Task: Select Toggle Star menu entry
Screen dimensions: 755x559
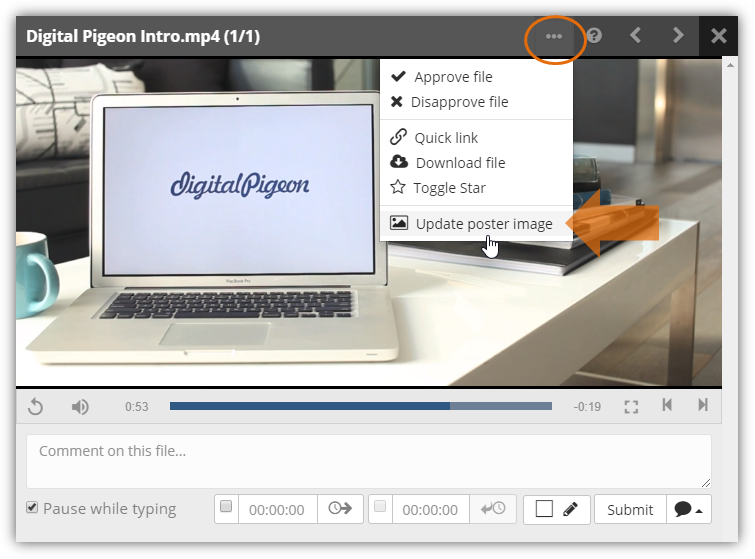Action: [476, 188]
